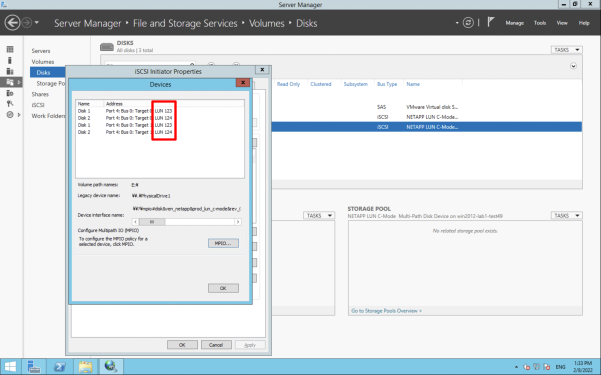Select the Dashboard icon in the left sidebar
This screenshot has width=601, height=375.
click(10, 49)
